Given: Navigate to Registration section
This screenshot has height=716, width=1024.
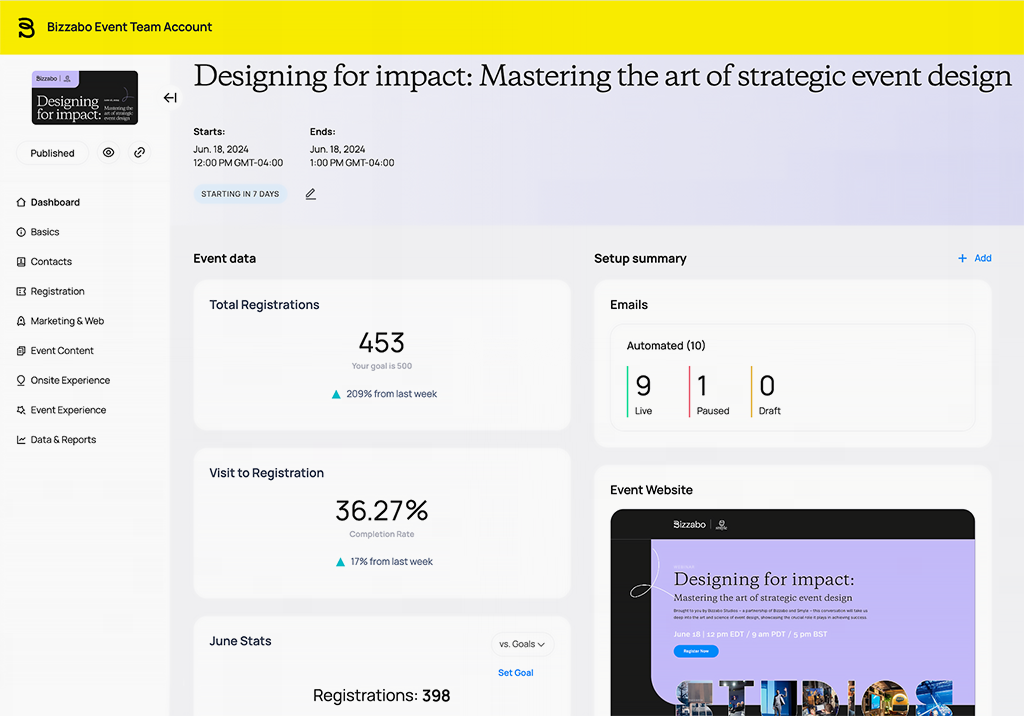Looking at the screenshot, I should [x=57, y=291].
